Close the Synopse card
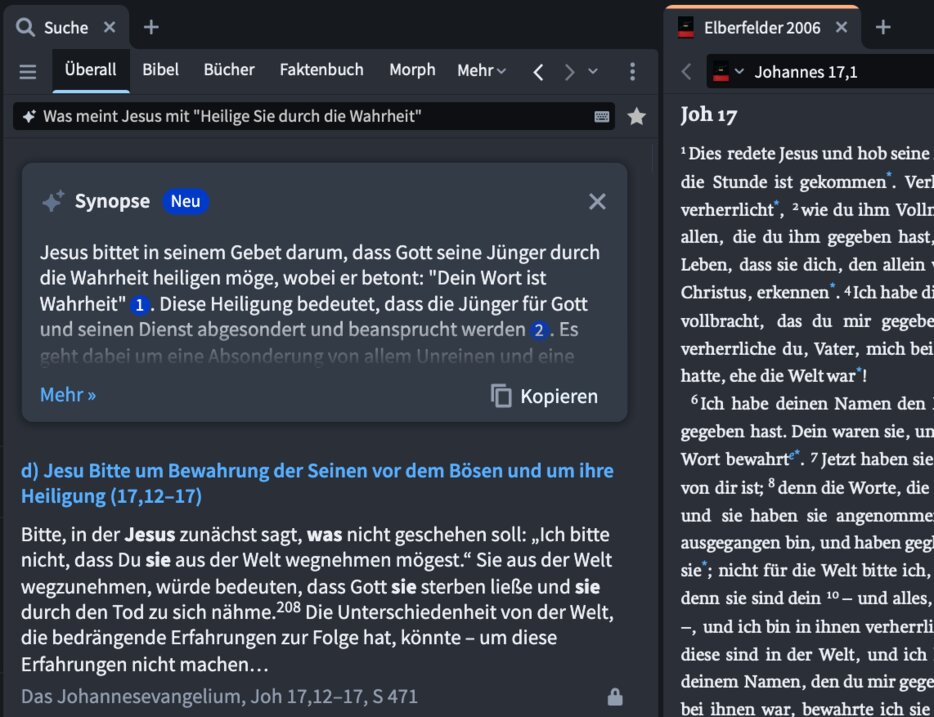The height and width of the screenshot is (717, 934). point(597,201)
